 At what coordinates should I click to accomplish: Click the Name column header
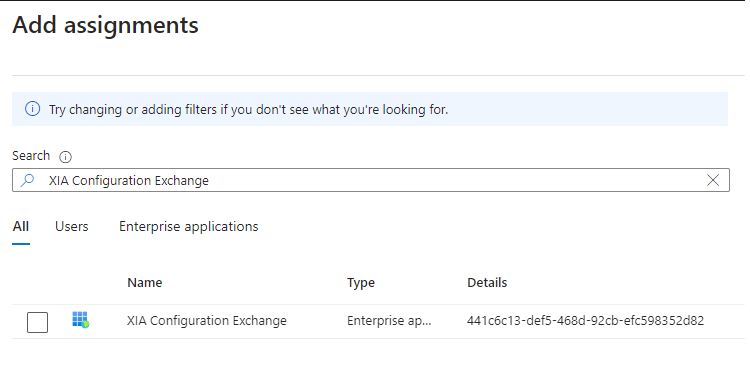coord(144,283)
